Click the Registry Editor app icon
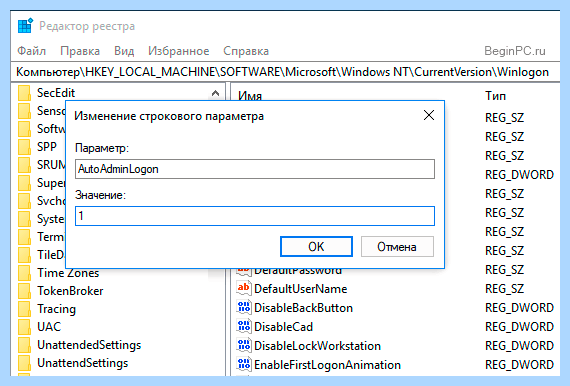570x386 pixels. [x=25, y=26]
